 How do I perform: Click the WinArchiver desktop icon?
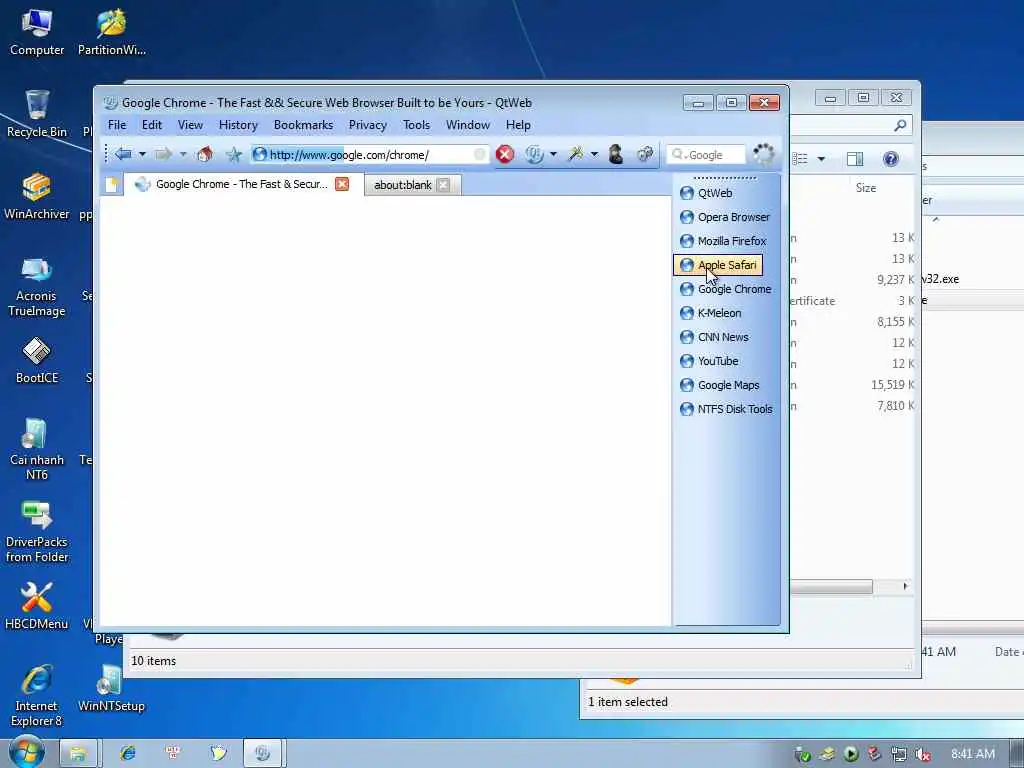point(37,196)
